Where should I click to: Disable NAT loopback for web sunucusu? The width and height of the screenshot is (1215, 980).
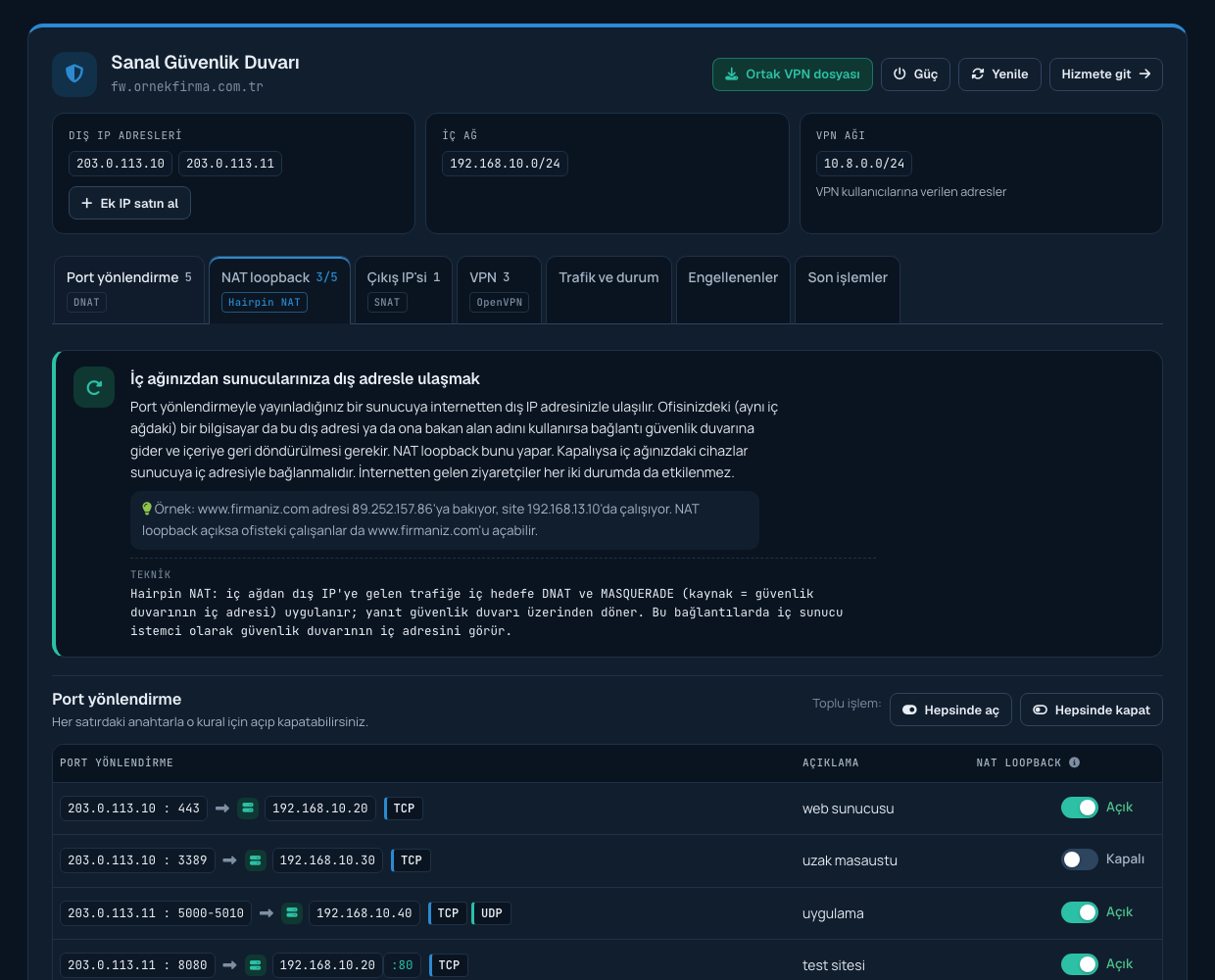pyautogui.click(x=1080, y=808)
